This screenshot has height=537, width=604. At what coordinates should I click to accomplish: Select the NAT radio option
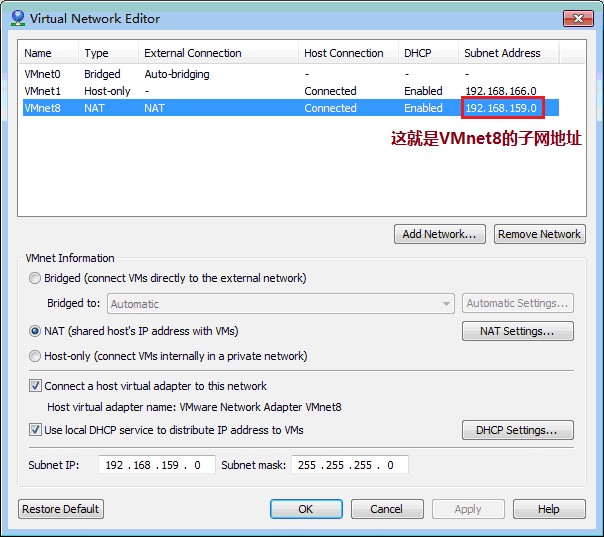pyautogui.click(x=36, y=331)
